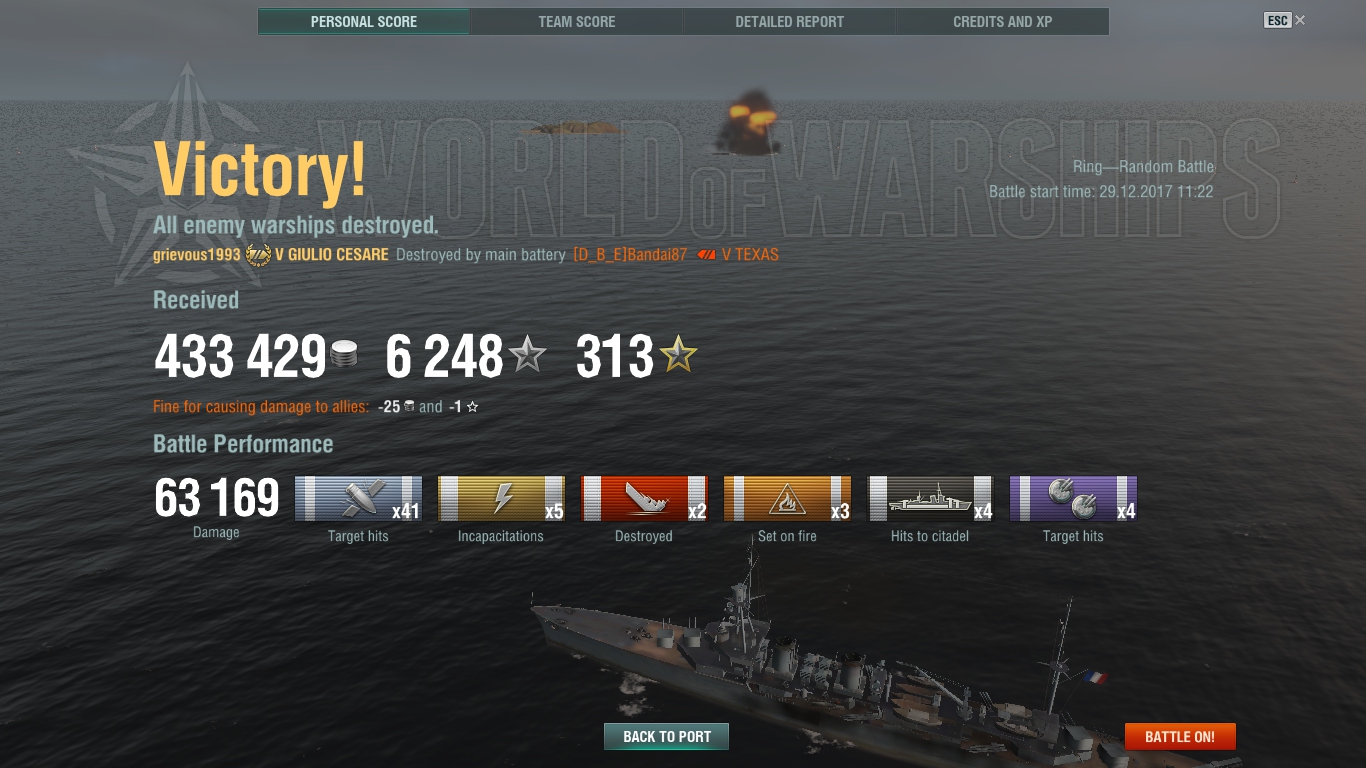Close results screen with ESC X icon
1366x768 pixels.
pyautogui.click(x=1285, y=20)
